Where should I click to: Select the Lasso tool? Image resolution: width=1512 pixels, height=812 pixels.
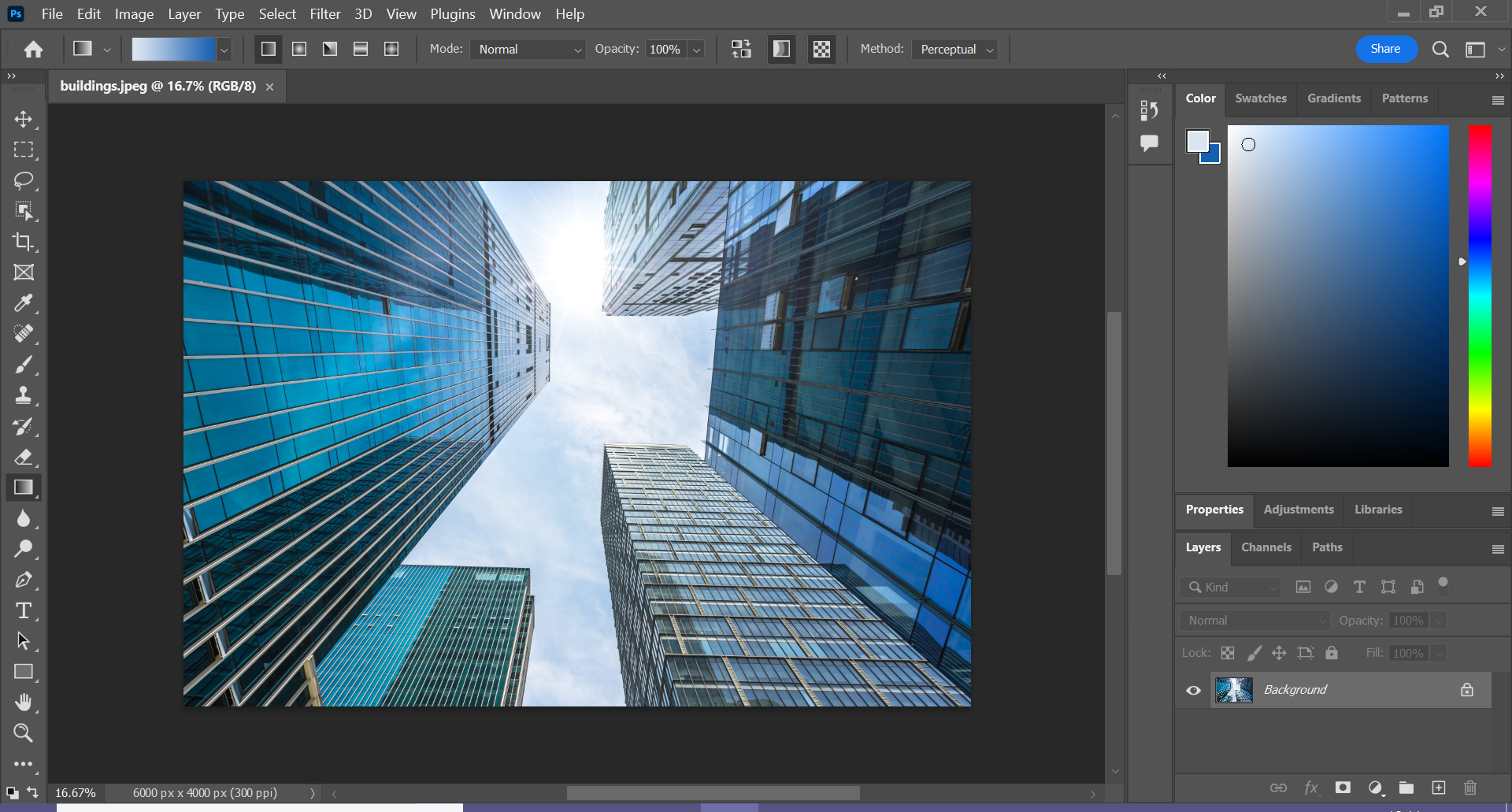coord(24,180)
